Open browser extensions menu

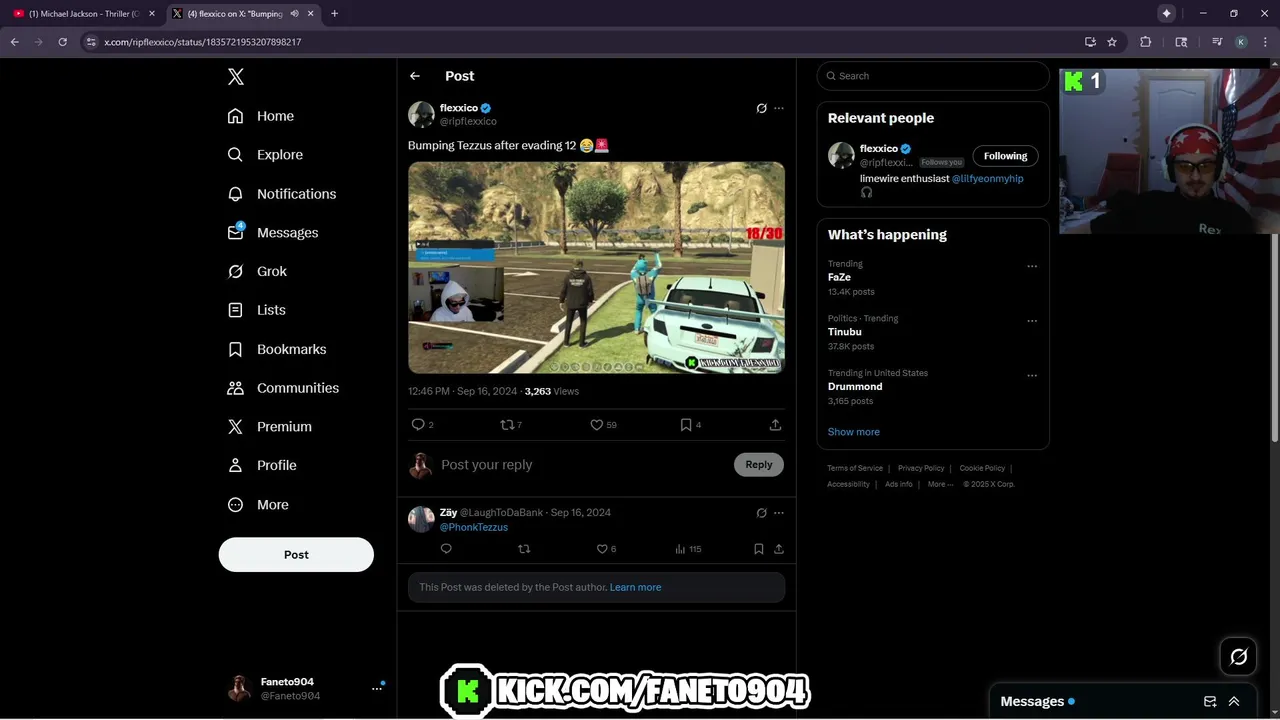1146,42
